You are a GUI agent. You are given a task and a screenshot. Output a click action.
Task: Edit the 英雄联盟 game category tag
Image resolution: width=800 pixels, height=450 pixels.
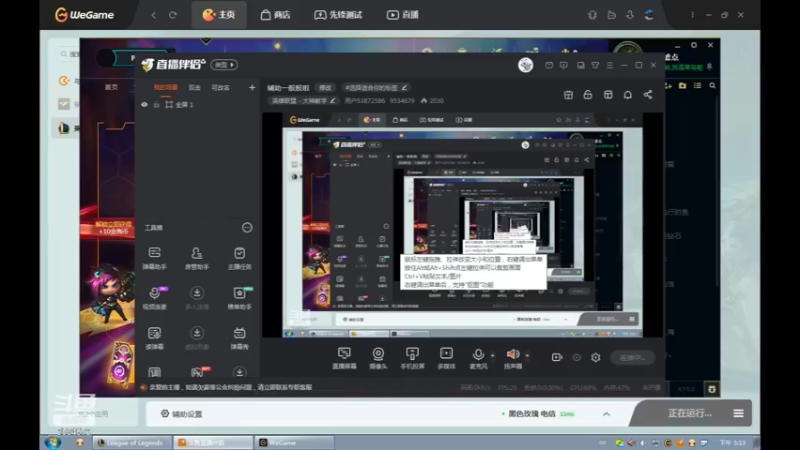pyautogui.click(x=303, y=101)
